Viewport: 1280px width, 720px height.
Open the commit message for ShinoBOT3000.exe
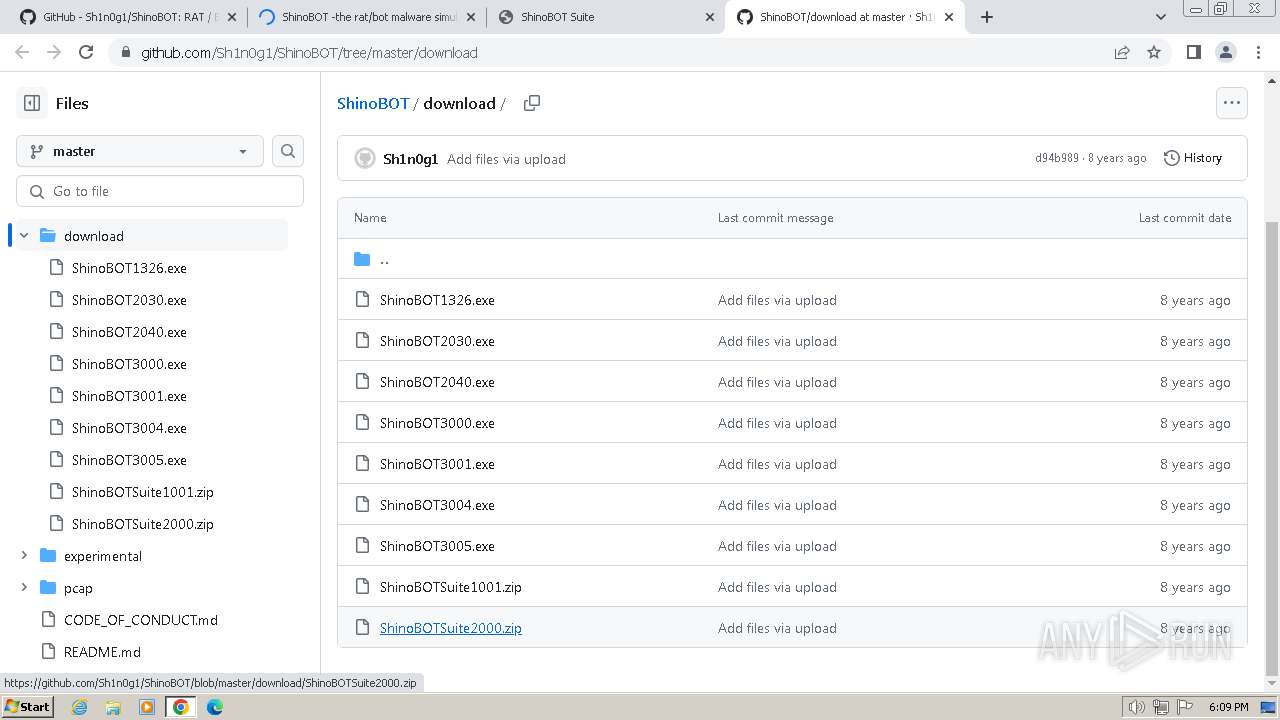tap(777, 423)
